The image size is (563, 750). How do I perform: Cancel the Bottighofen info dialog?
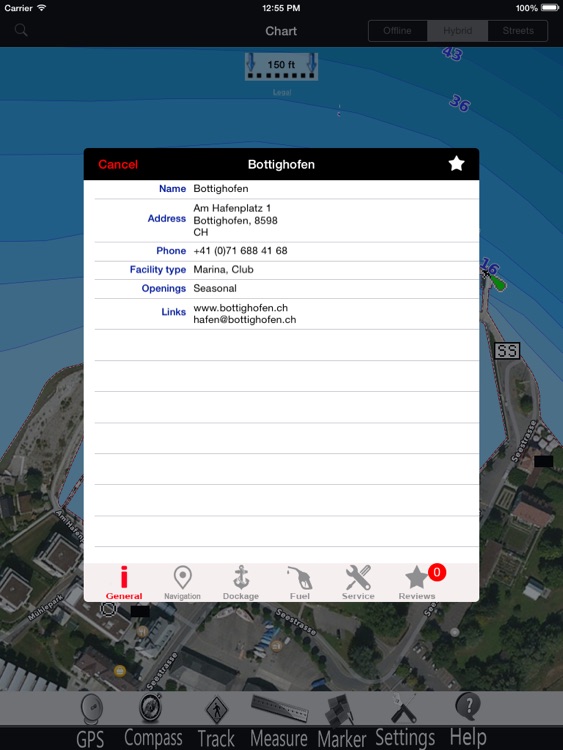tap(118, 164)
